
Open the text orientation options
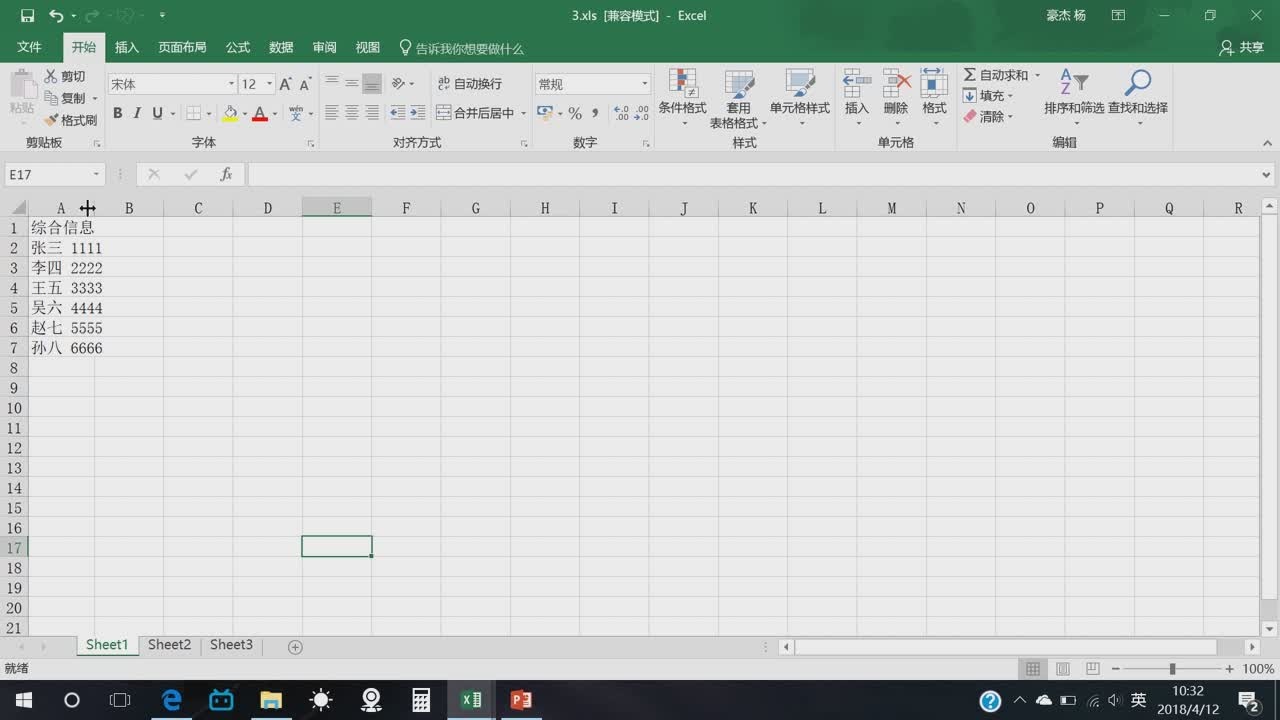pos(402,83)
